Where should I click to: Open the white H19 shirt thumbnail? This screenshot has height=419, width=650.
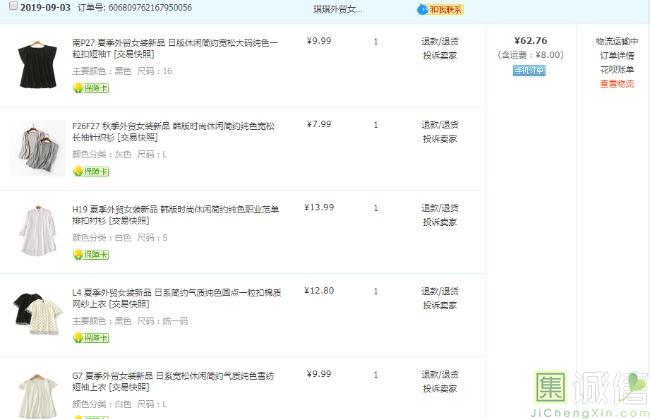click(x=38, y=230)
